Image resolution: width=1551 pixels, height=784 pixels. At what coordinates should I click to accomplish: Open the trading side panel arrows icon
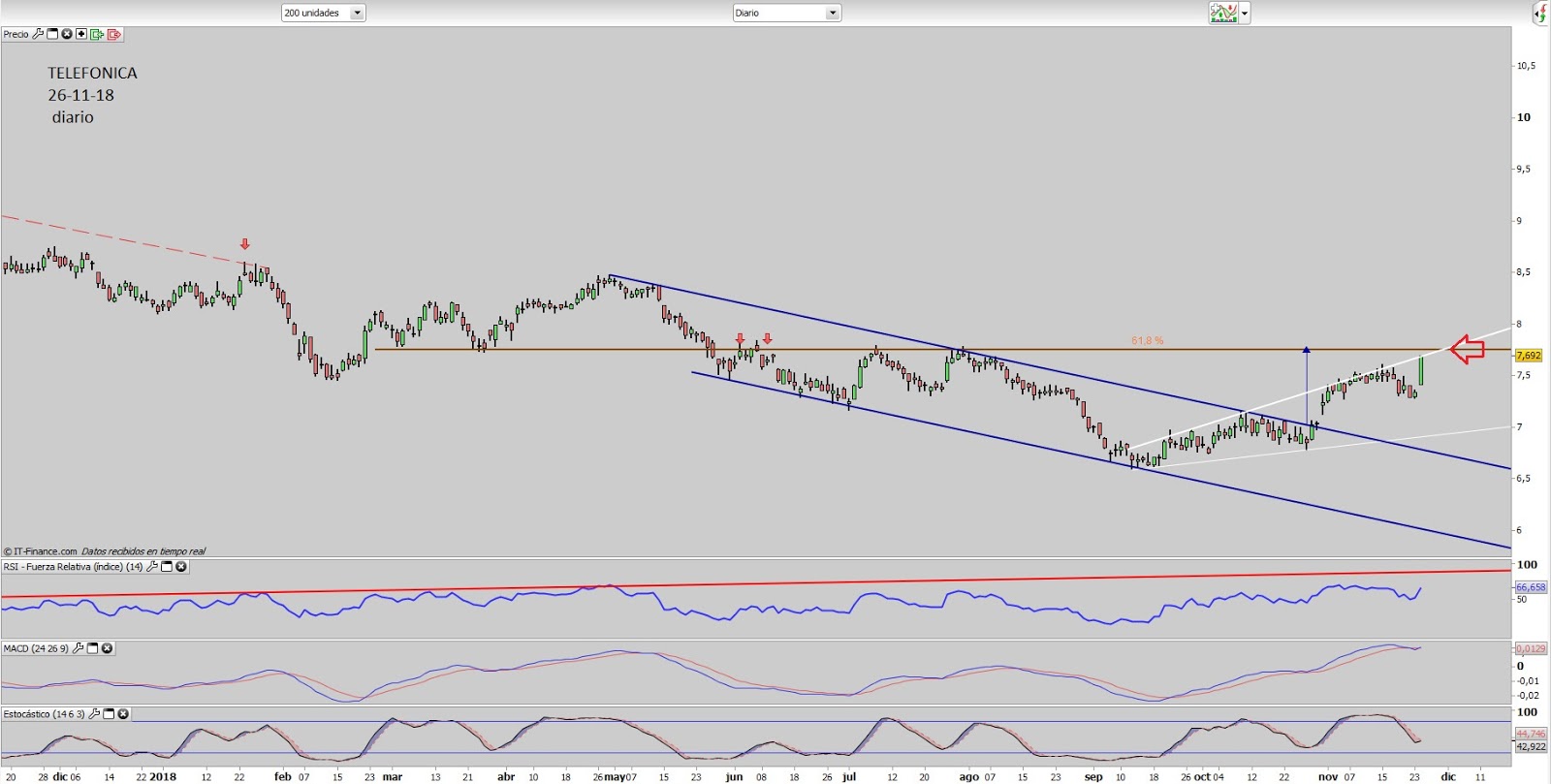click(1540, 13)
